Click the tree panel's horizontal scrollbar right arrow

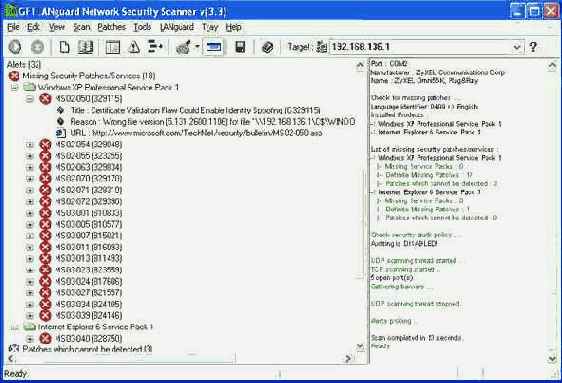click(348, 358)
